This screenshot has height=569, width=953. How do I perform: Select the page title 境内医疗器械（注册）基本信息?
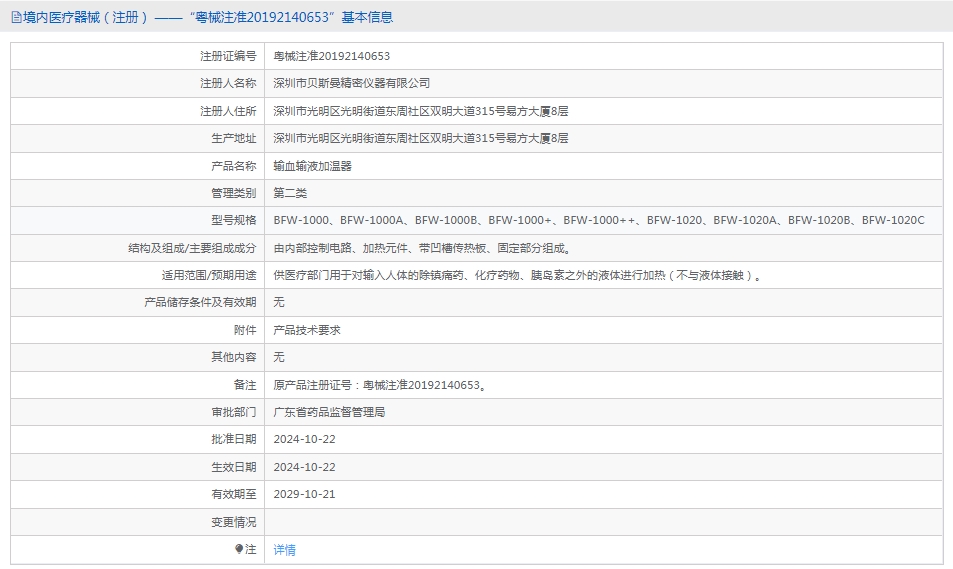[x=207, y=17]
